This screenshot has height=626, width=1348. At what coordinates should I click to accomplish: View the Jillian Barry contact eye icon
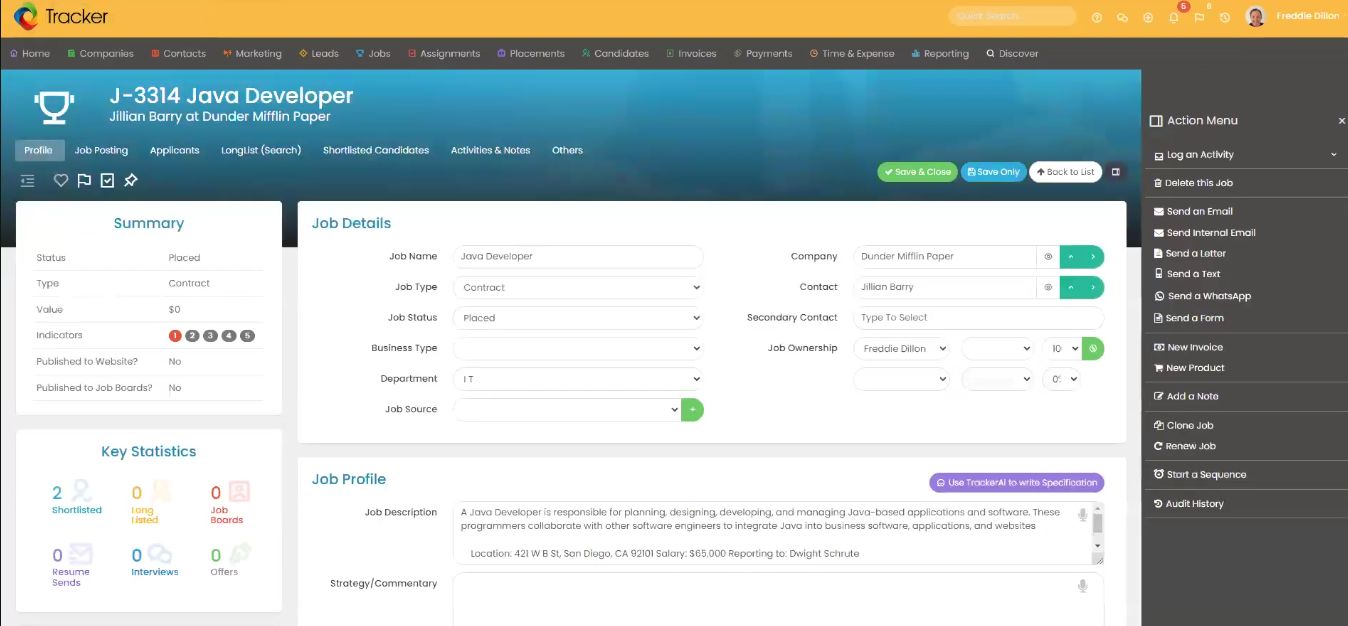tap(1048, 287)
